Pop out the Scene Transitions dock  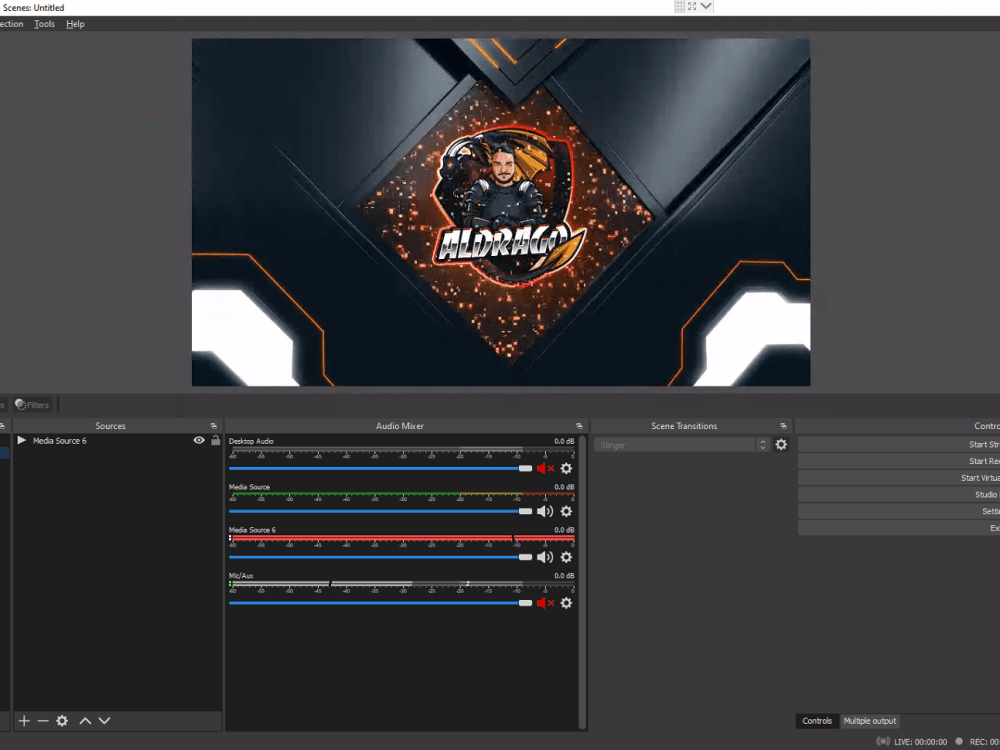click(x=783, y=426)
